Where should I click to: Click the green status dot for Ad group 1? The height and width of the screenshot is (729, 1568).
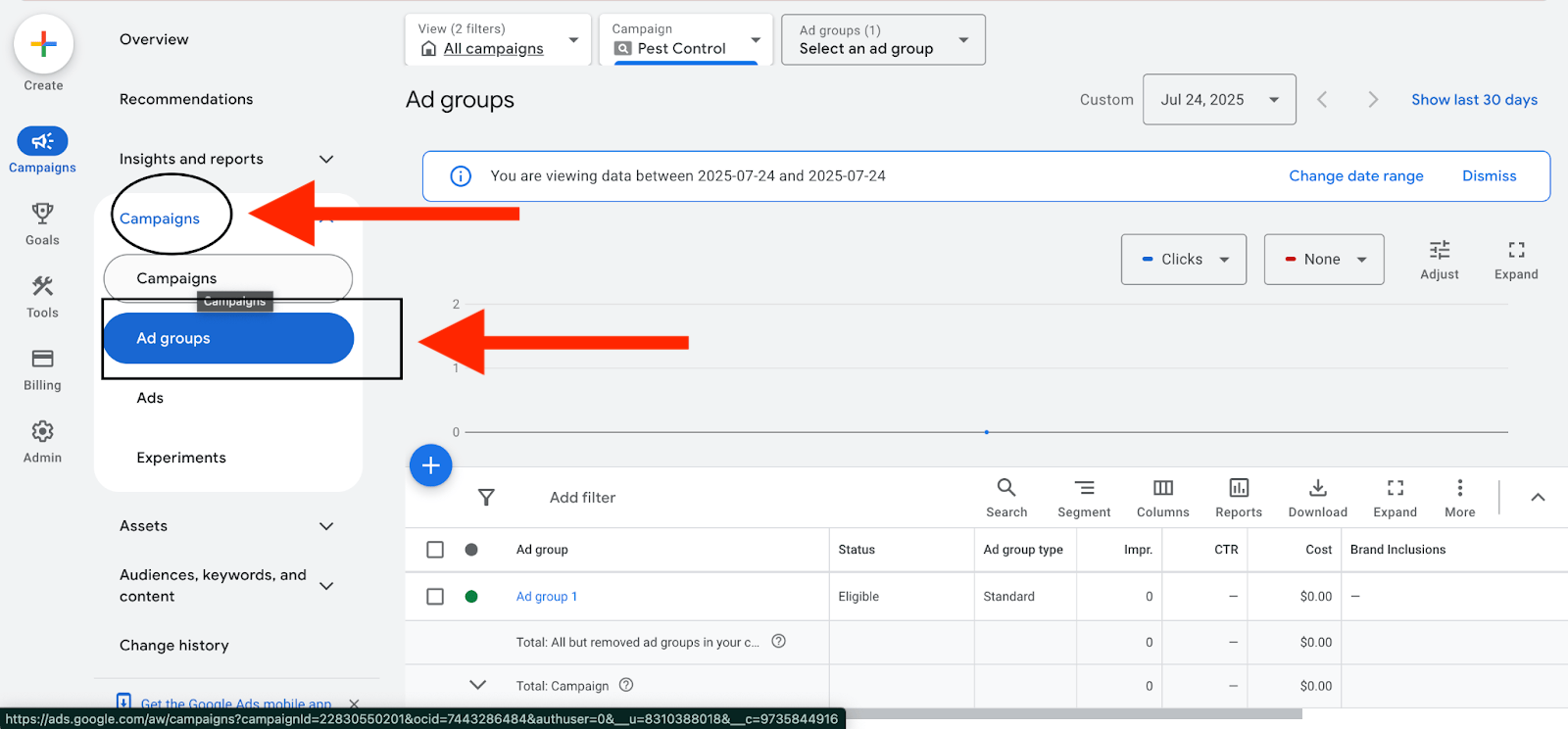pyautogui.click(x=471, y=597)
